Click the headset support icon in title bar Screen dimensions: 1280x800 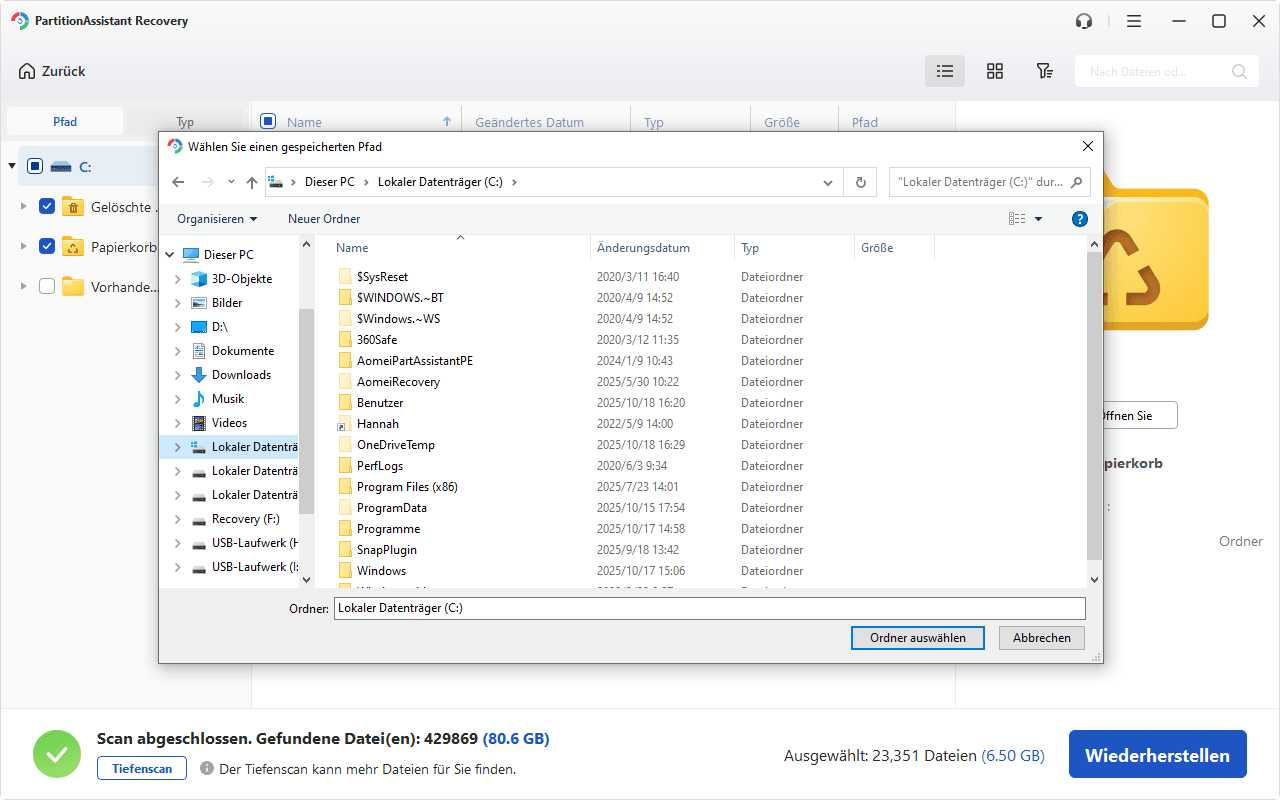coord(1083,21)
